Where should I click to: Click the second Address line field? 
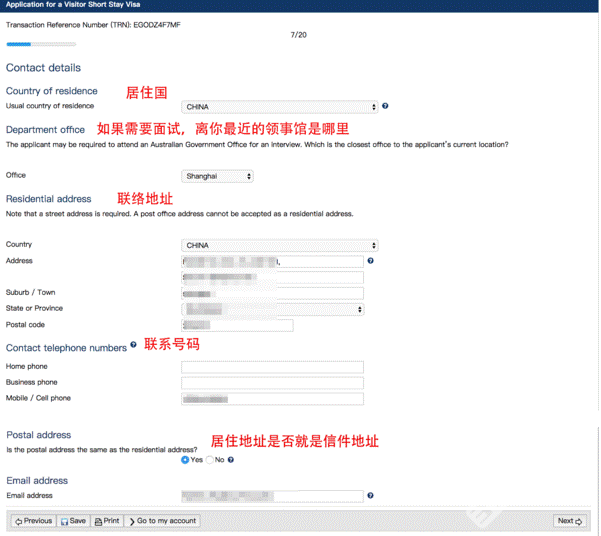[x=273, y=278]
